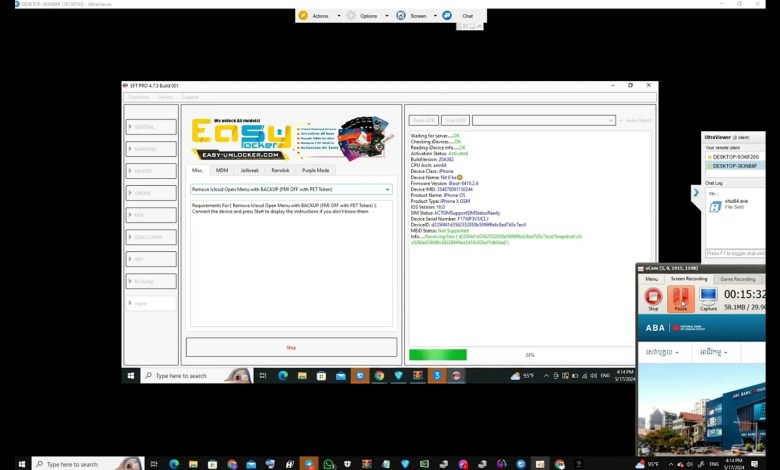Open the Ramdisk tab
The width and height of the screenshot is (780, 470).
click(x=280, y=170)
